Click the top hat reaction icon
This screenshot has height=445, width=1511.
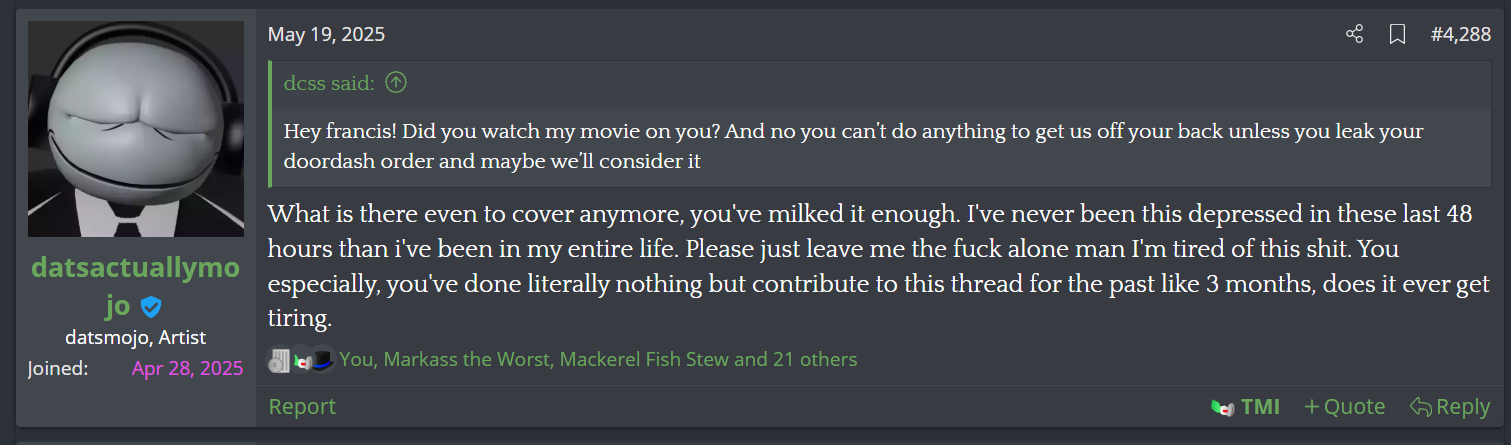(x=322, y=359)
